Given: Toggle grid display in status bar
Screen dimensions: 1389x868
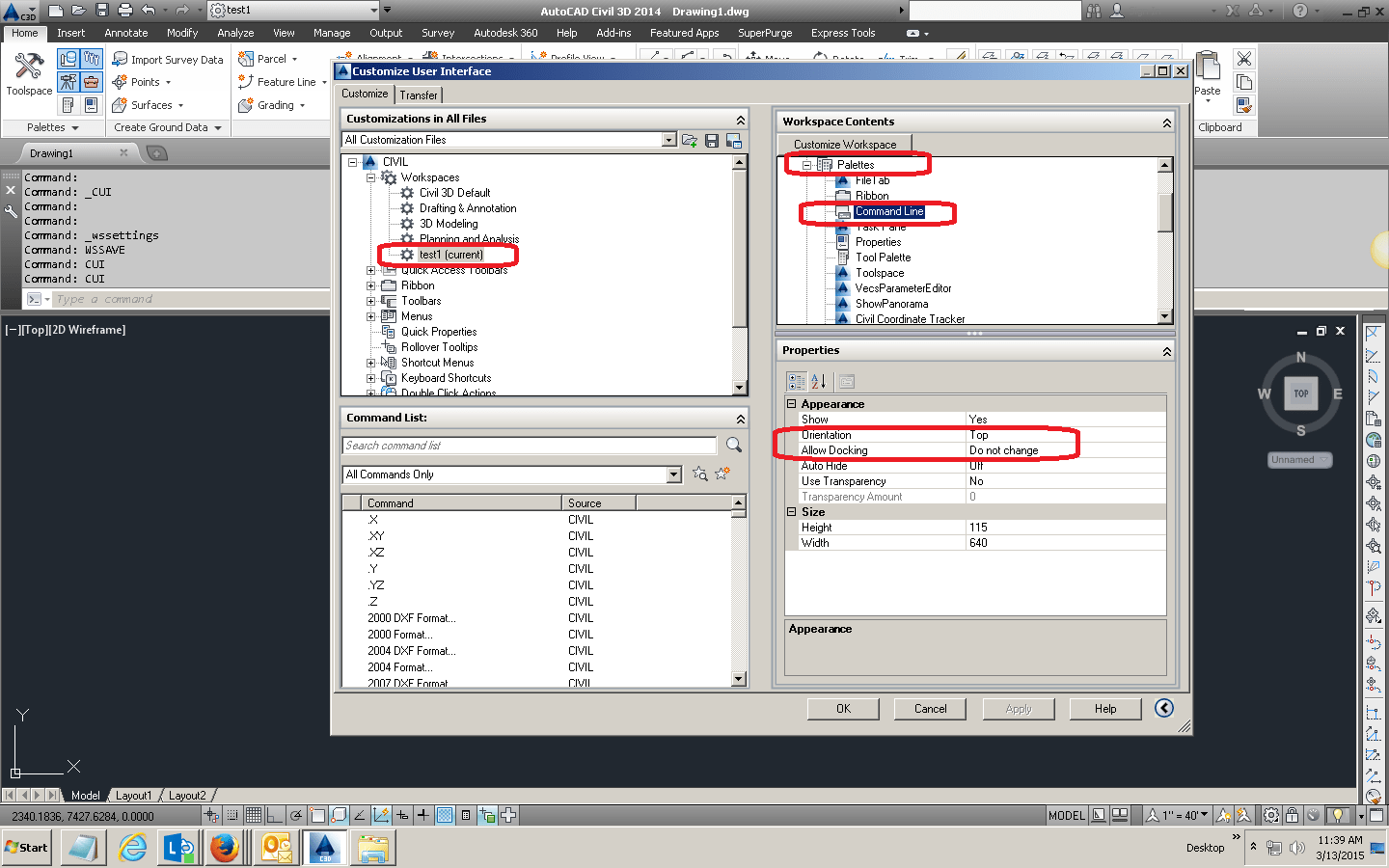Looking at the screenshot, I should click(254, 815).
